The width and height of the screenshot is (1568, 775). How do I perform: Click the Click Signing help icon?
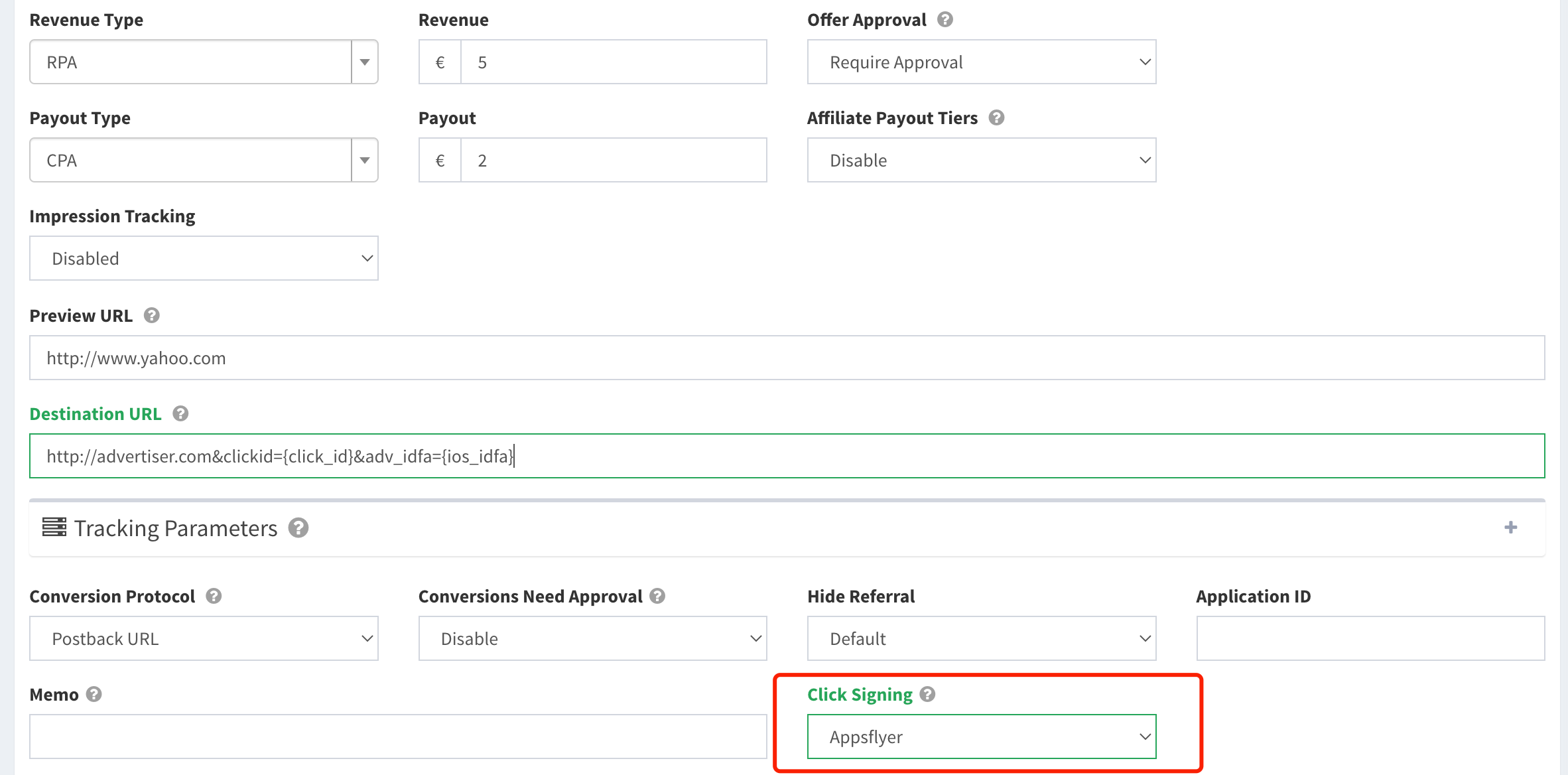pos(928,695)
